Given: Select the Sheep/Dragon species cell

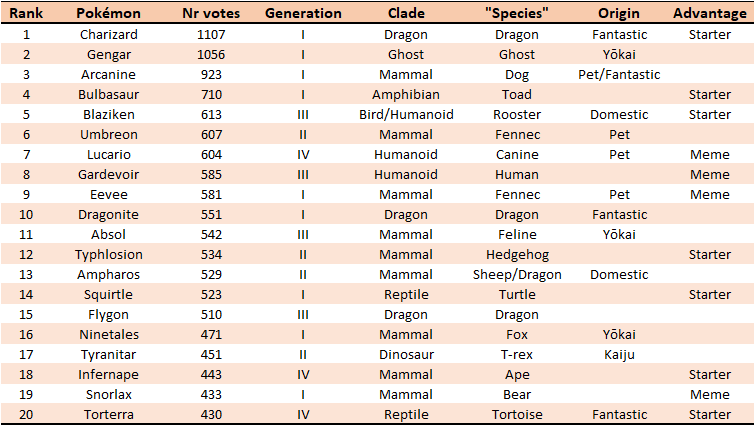Looking at the screenshot, I should [x=516, y=274].
